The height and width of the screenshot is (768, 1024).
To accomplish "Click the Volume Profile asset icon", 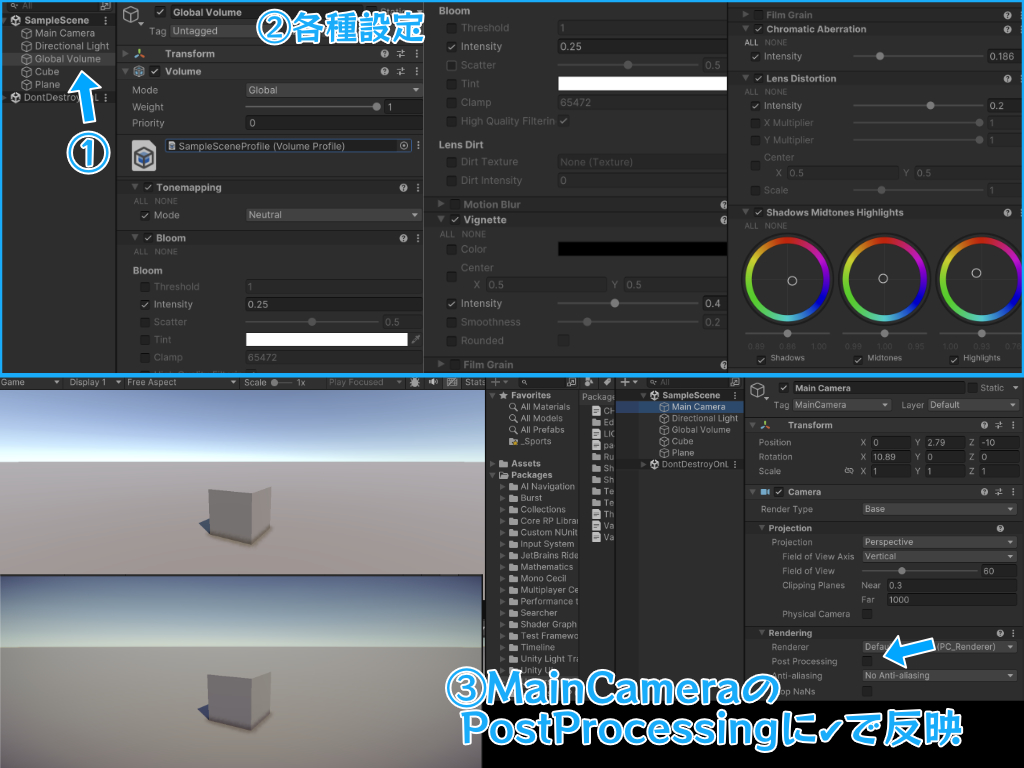I will 144,156.
